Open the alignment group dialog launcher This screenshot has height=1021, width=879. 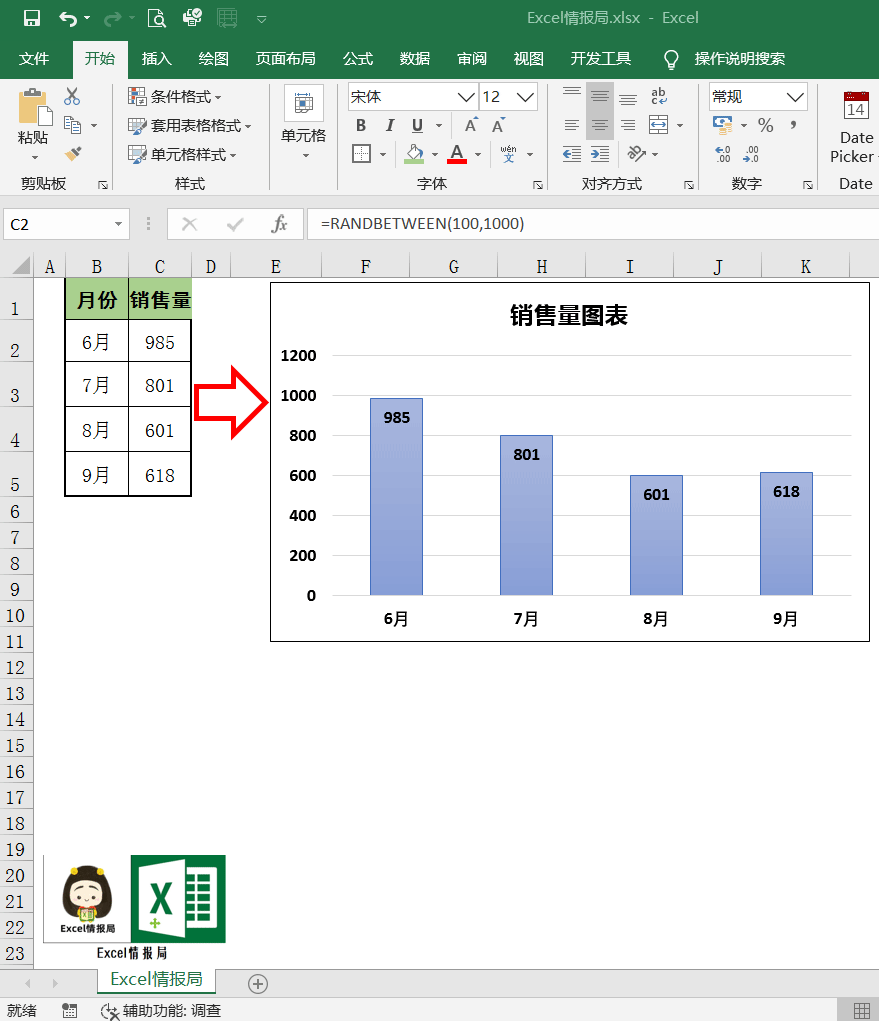pyautogui.click(x=689, y=185)
